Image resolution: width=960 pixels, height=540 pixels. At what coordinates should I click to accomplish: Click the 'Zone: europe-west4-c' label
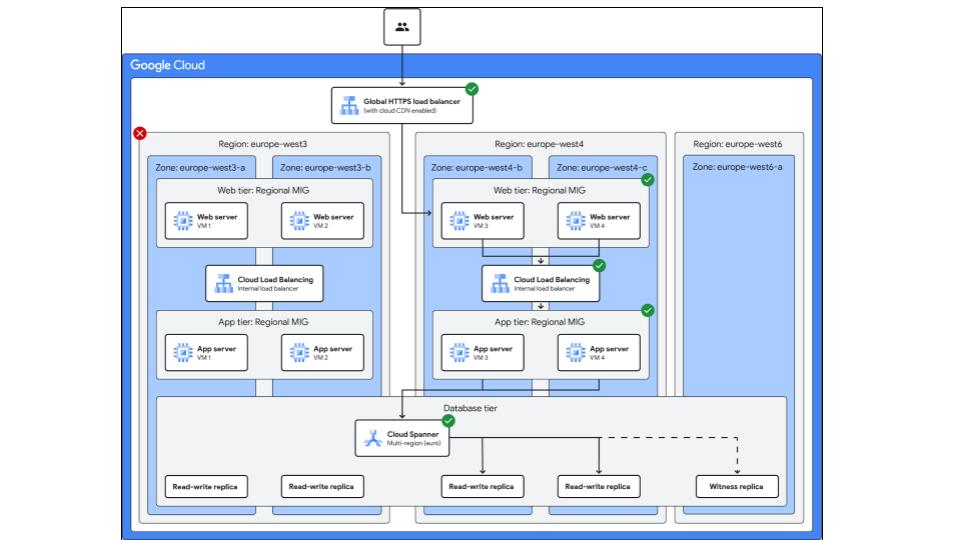click(601, 167)
